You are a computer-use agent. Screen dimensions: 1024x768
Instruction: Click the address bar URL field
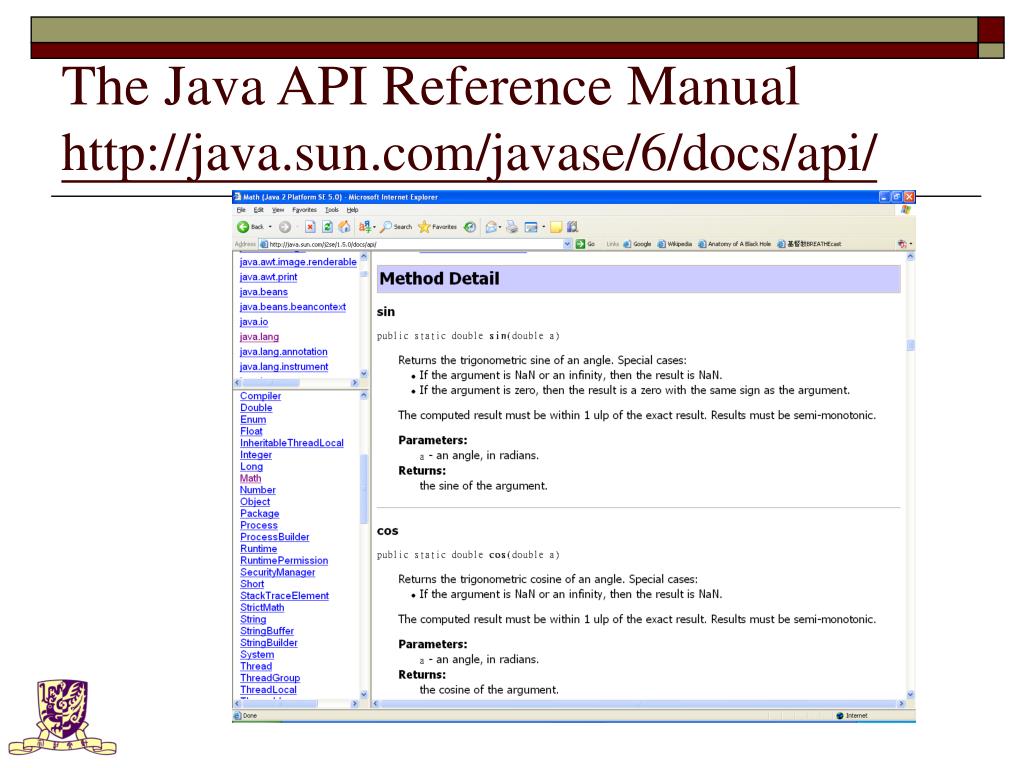click(x=415, y=244)
